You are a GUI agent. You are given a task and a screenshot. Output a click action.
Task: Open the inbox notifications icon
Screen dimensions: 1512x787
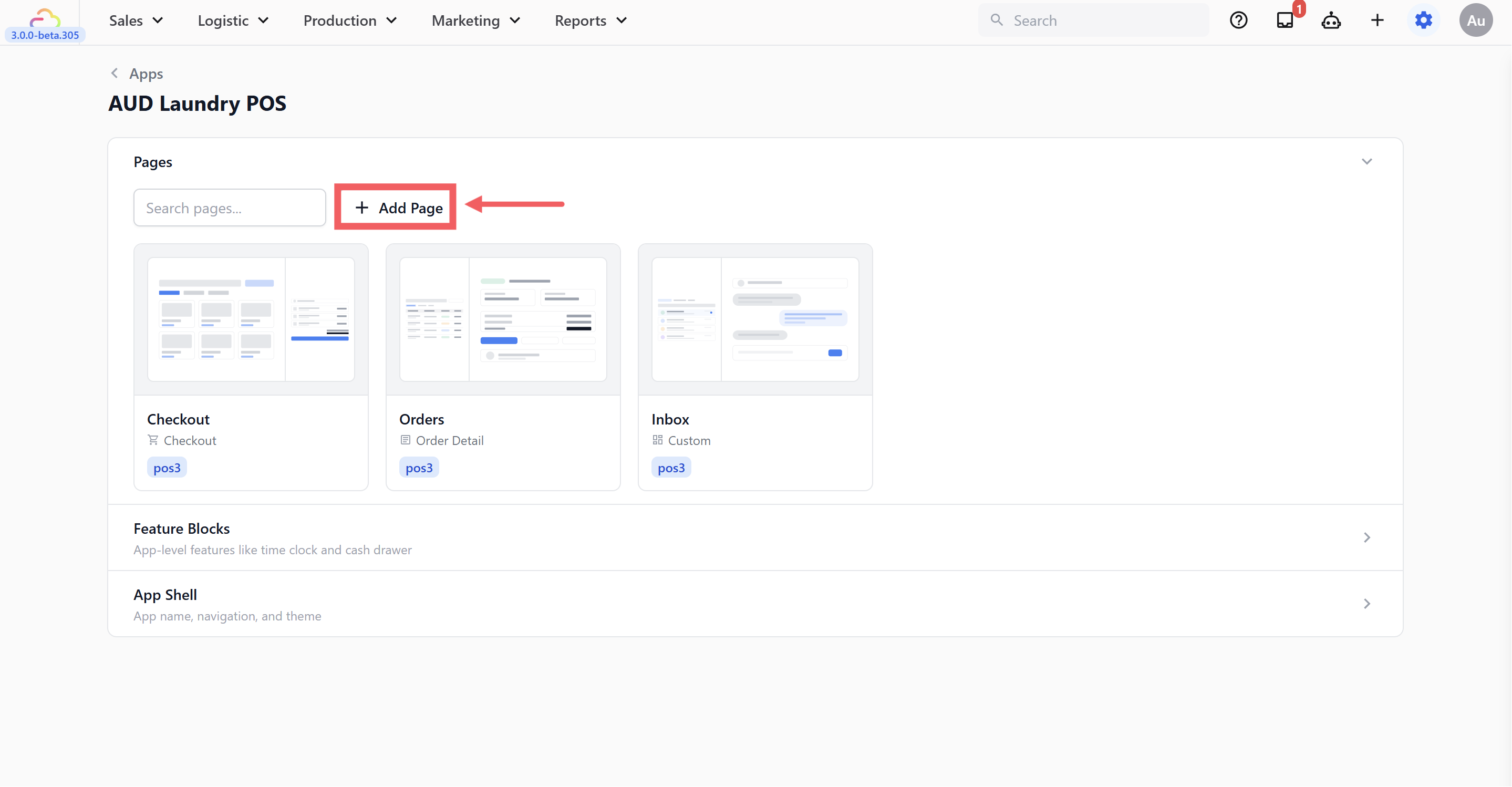[x=1285, y=20]
